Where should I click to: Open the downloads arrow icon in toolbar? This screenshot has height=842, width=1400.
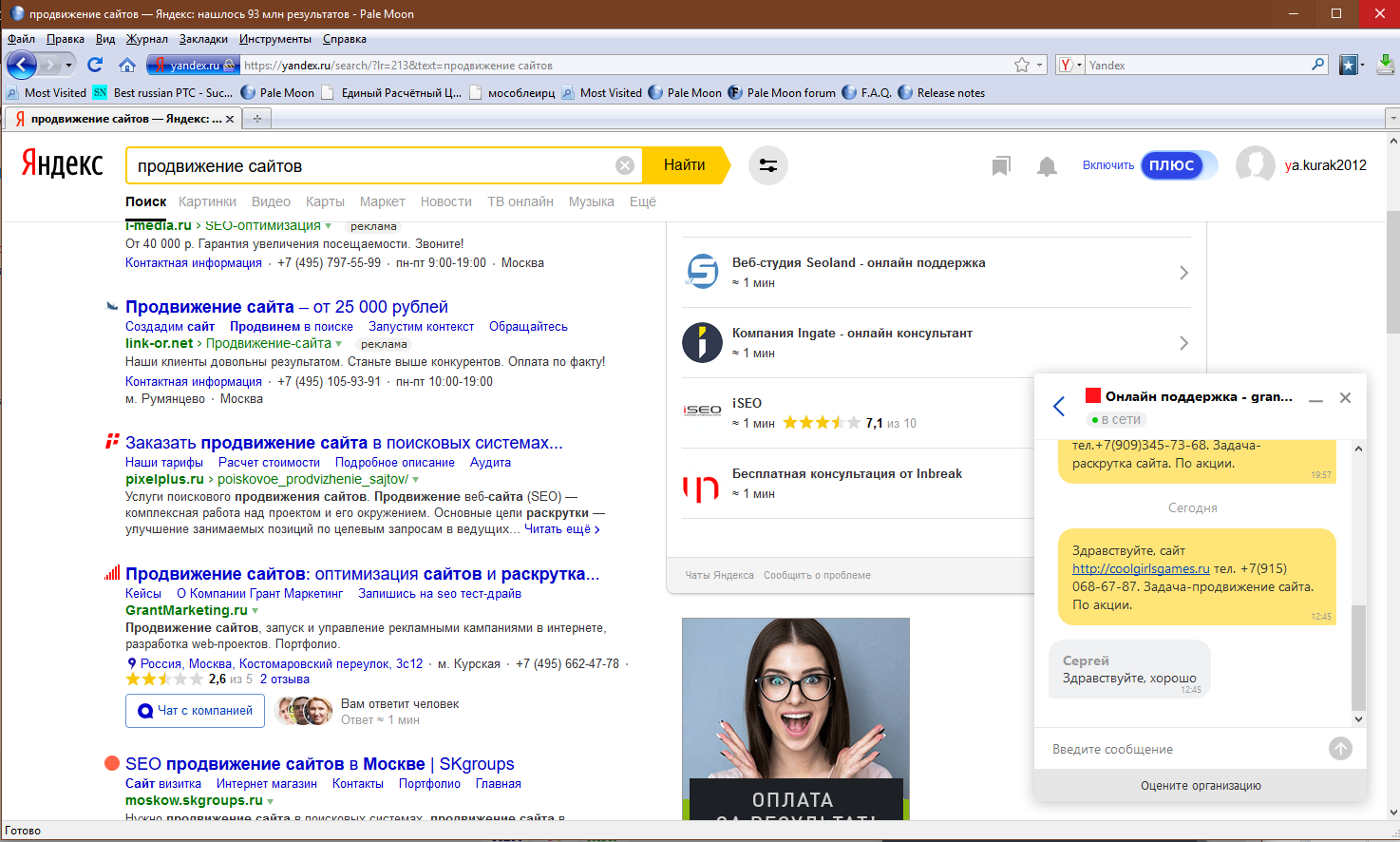(x=1386, y=65)
